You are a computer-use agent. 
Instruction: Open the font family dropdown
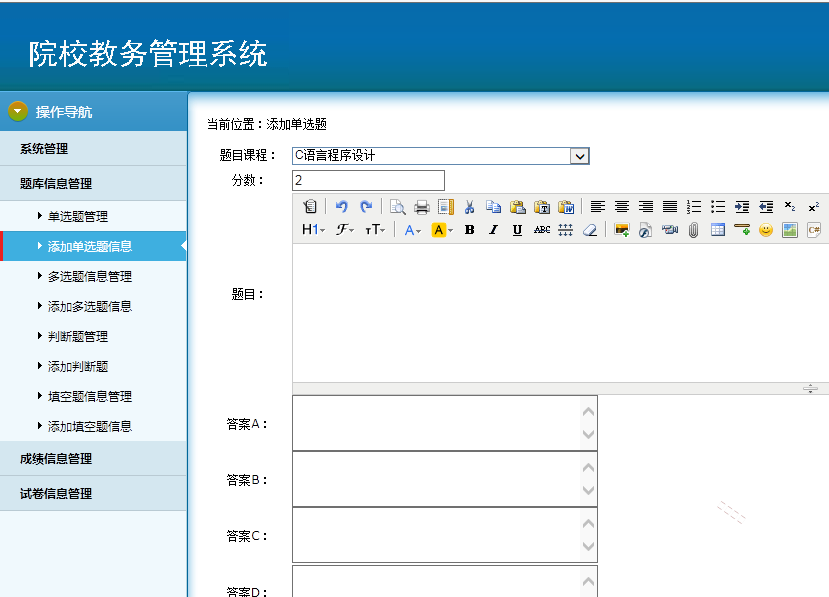click(345, 230)
